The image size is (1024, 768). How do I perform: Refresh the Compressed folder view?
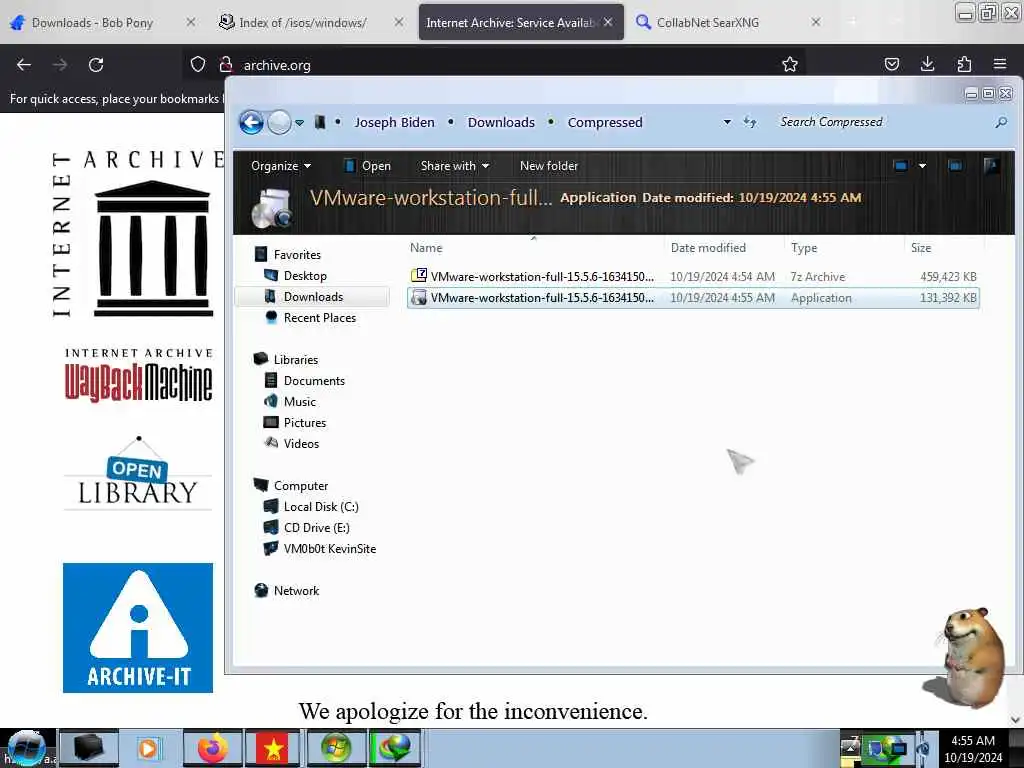click(x=750, y=122)
